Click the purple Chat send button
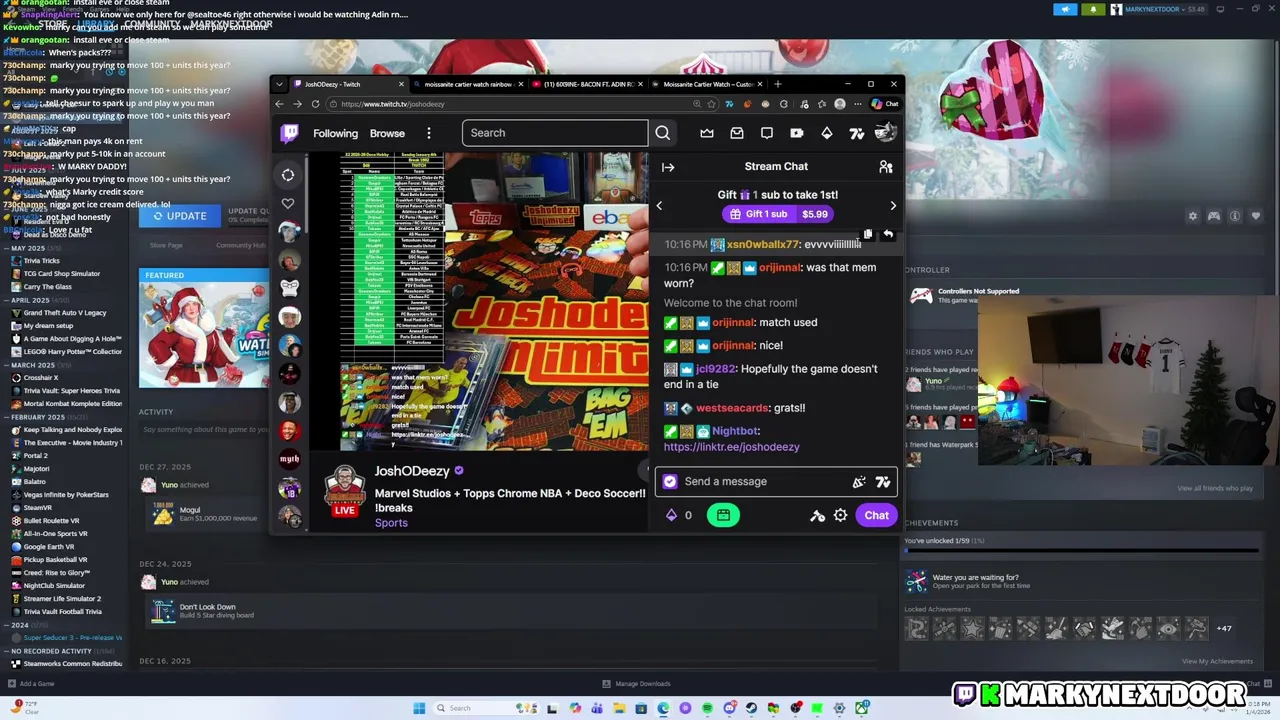The height and width of the screenshot is (720, 1280). tap(876, 515)
